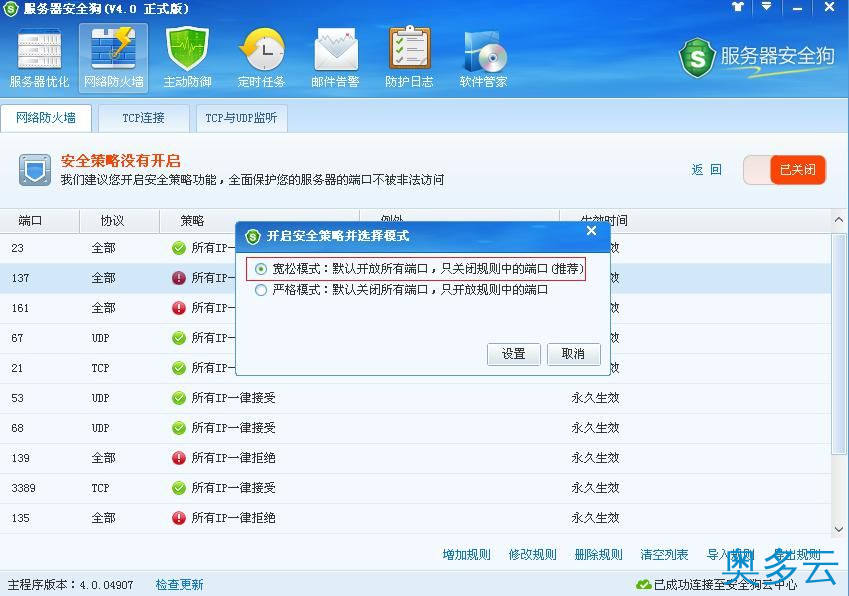Switch to the TCP连接 tab
849x596 pixels.
(x=143, y=118)
